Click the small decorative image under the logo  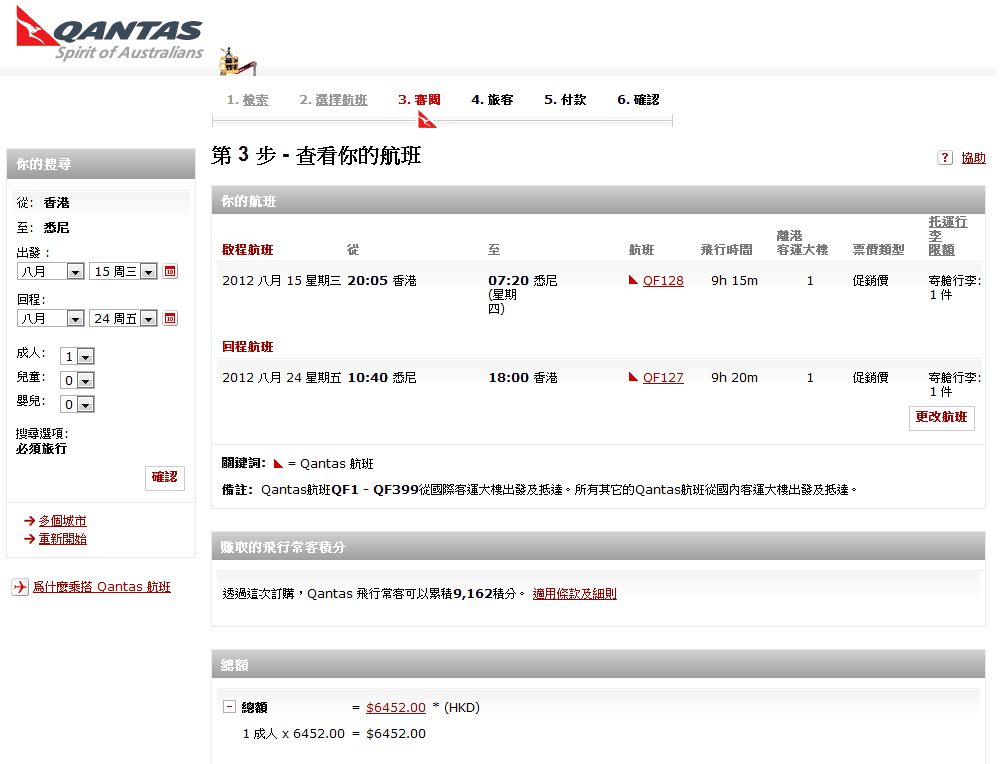(238, 62)
